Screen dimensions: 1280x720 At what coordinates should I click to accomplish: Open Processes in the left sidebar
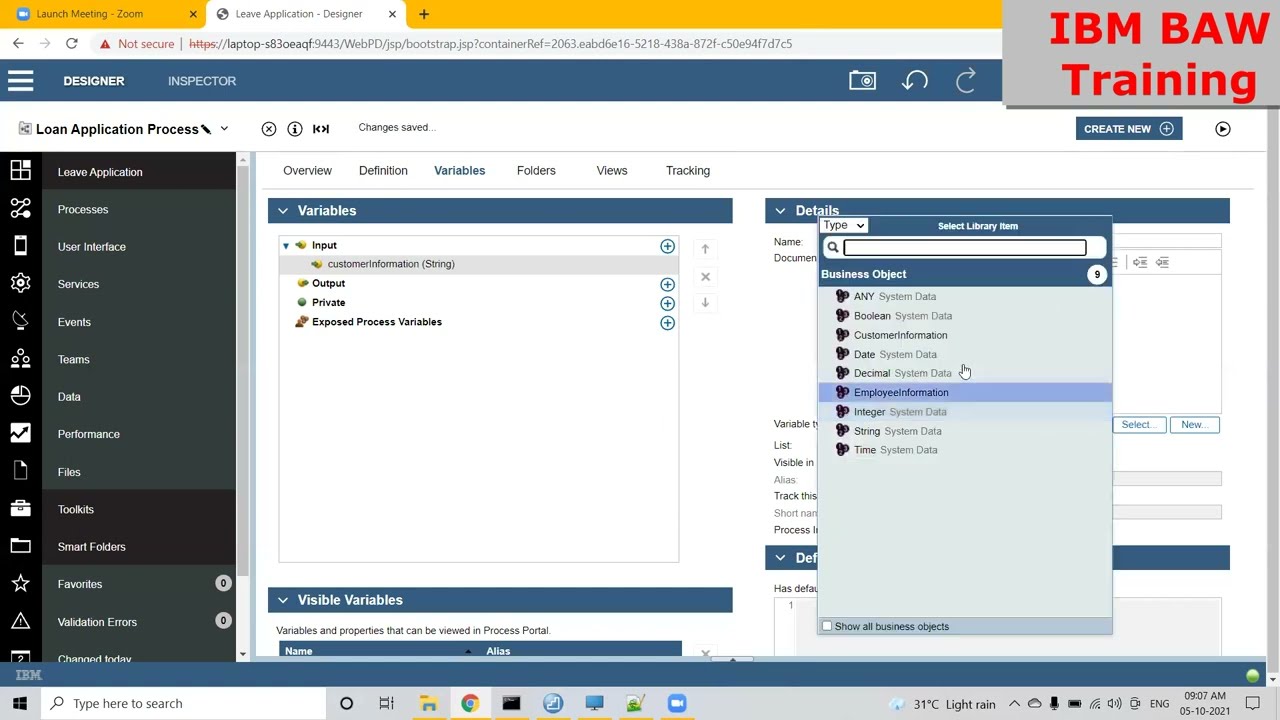pyautogui.click(x=83, y=209)
